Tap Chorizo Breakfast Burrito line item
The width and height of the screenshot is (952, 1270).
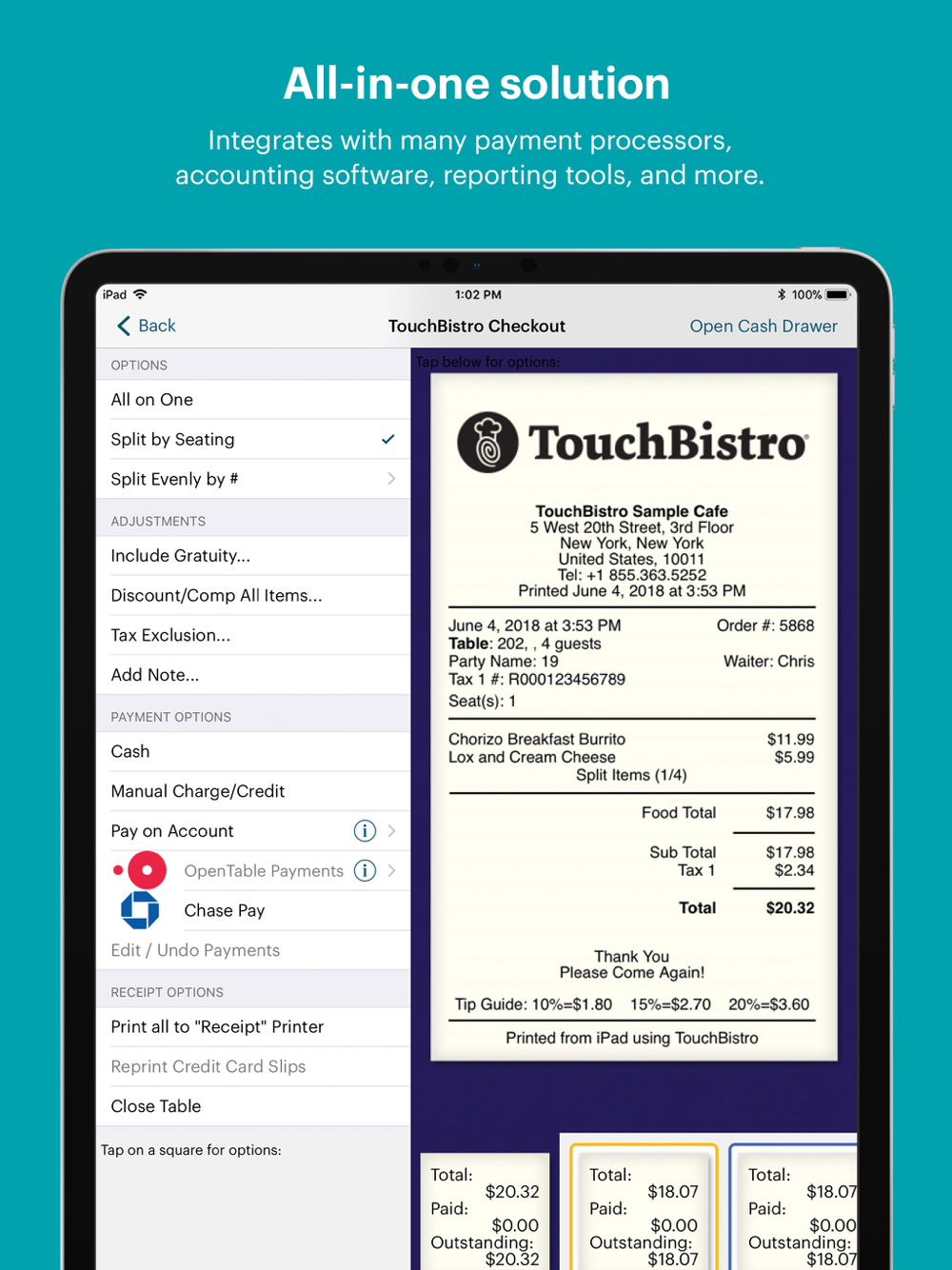(x=631, y=740)
